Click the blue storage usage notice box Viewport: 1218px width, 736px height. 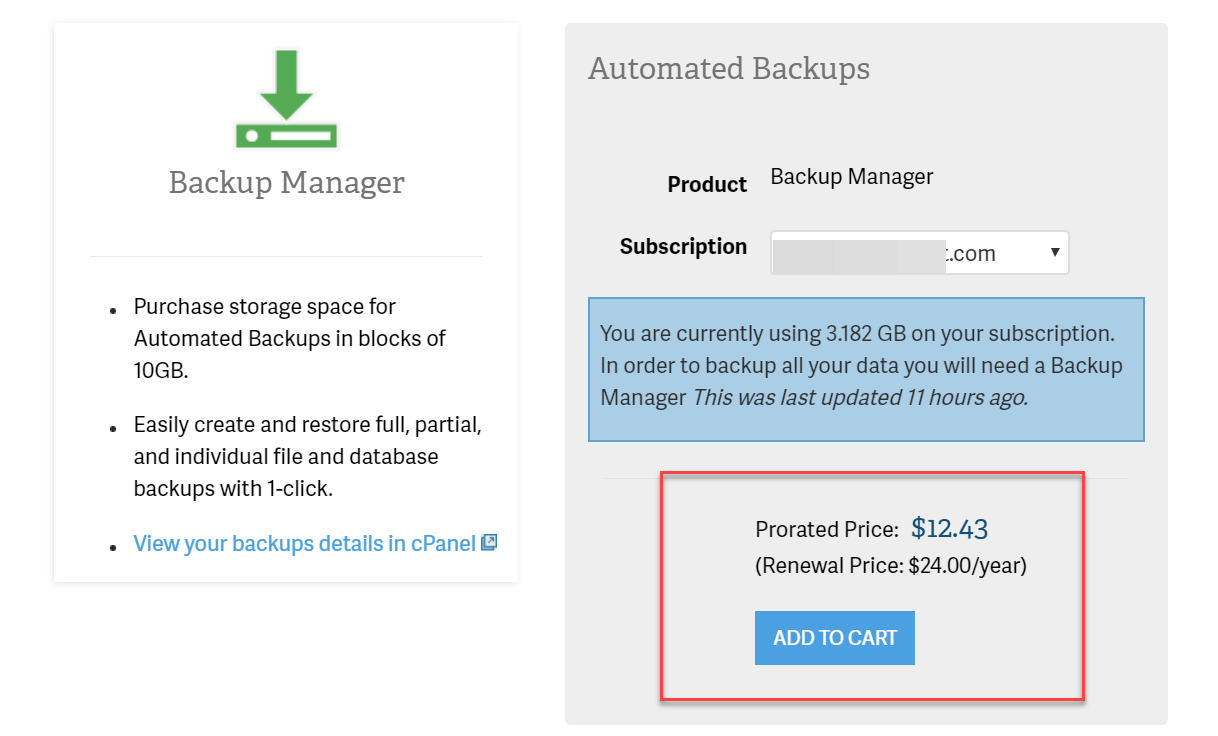click(x=866, y=420)
